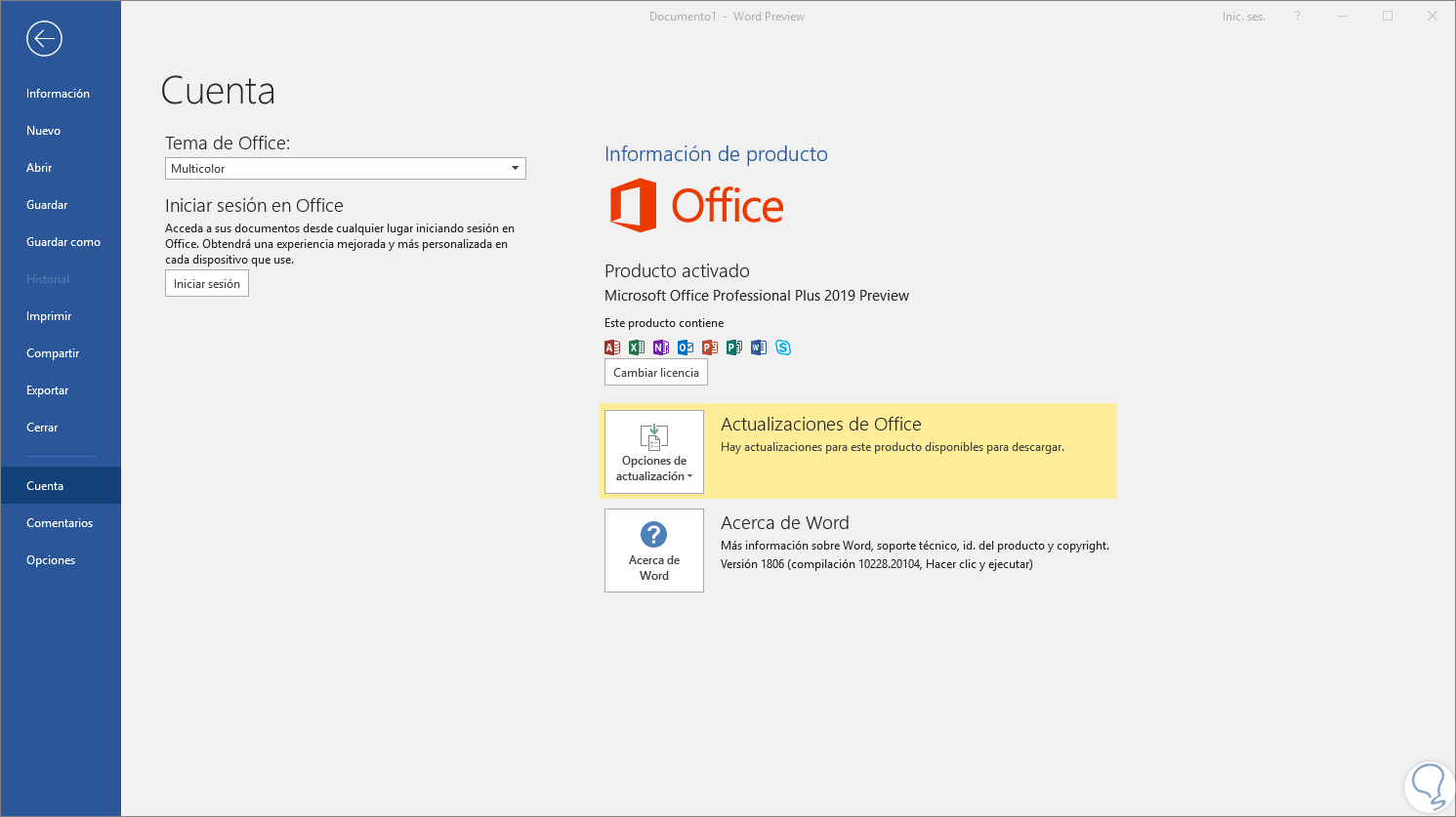Click the "Producto activado" text

677,271
